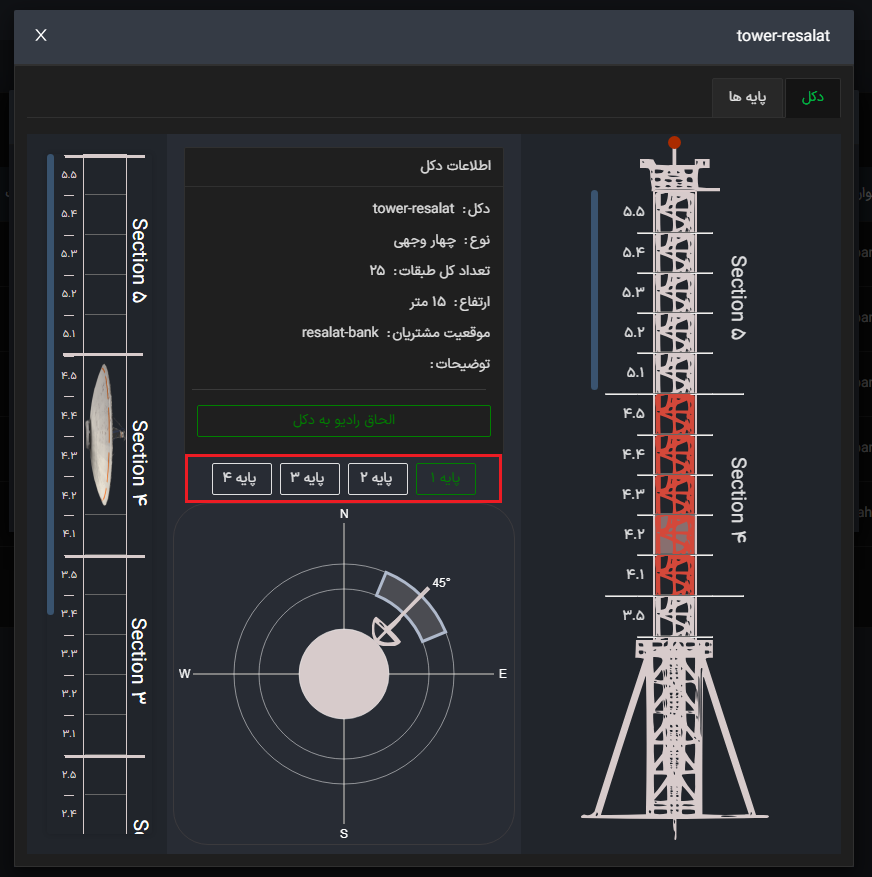Image resolution: width=872 pixels, height=877 pixels.
Task: Select tower floor ۵.۳ on main diagram
Action: point(675,293)
